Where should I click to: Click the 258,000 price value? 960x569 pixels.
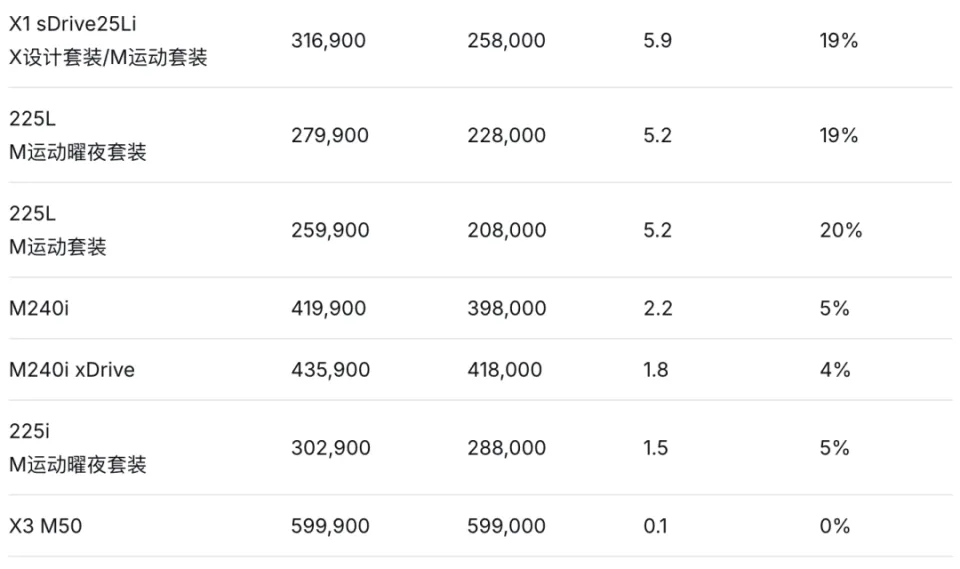[506, 41]
